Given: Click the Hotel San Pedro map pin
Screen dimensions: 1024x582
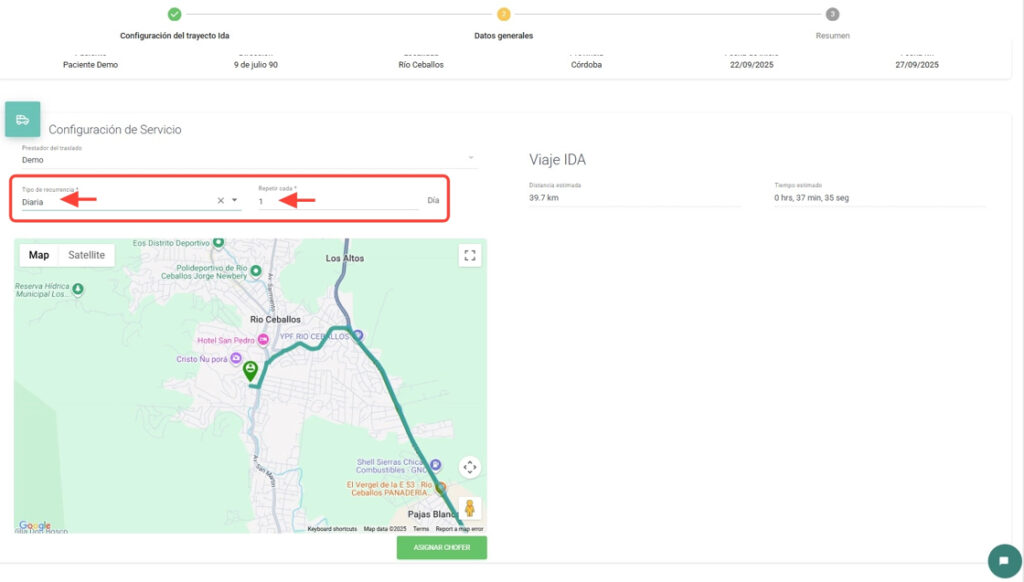Looking at the screenshot, I should [x=263, y=340].
